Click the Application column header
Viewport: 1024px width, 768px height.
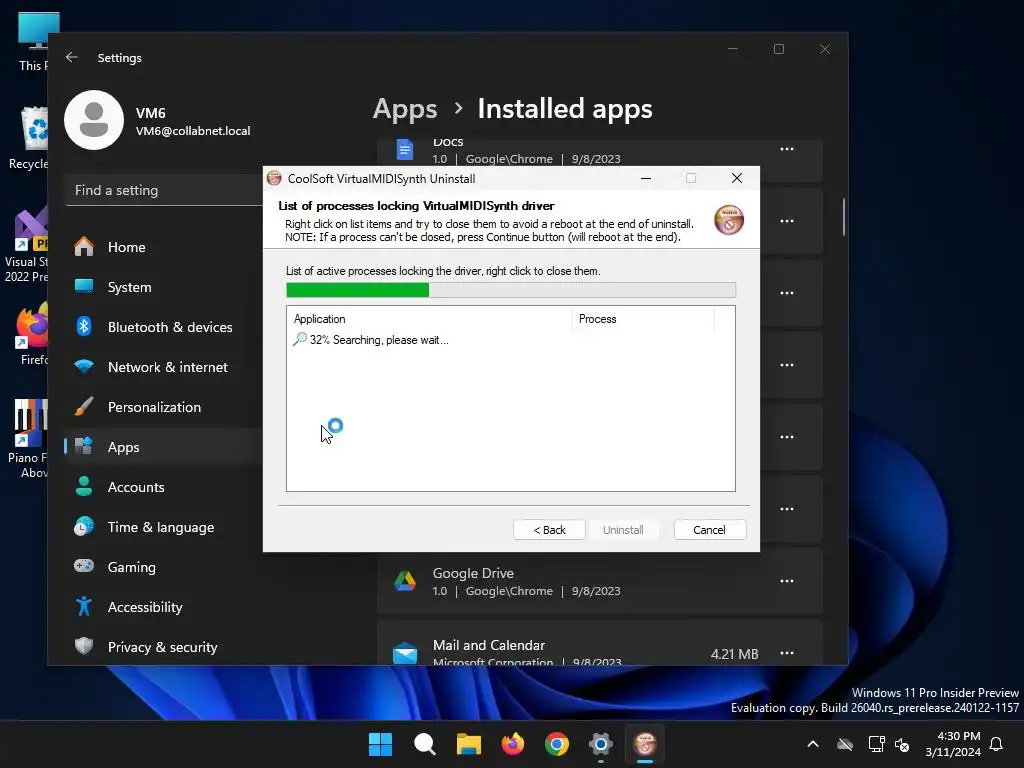click(x=430, y=319)
